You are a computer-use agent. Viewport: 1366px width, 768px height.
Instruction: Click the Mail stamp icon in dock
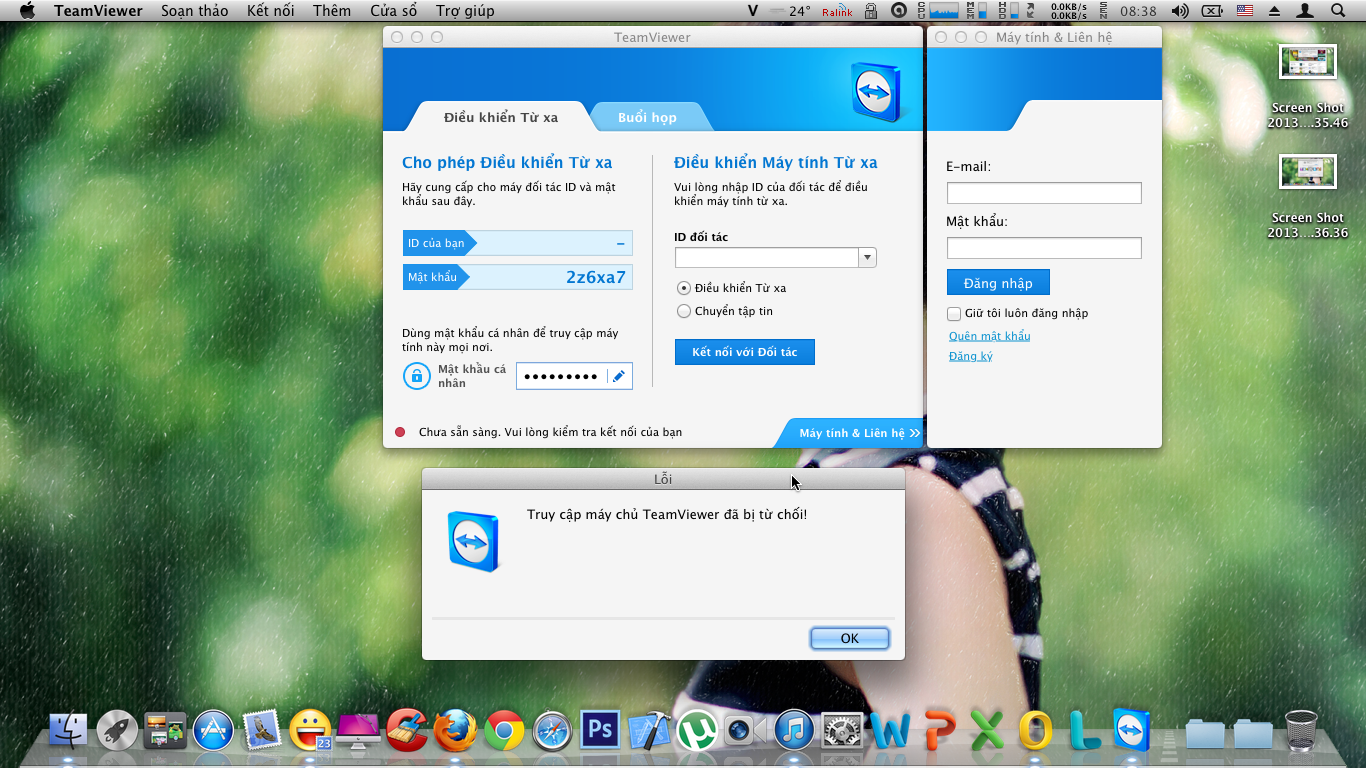[x=262, y=732]
